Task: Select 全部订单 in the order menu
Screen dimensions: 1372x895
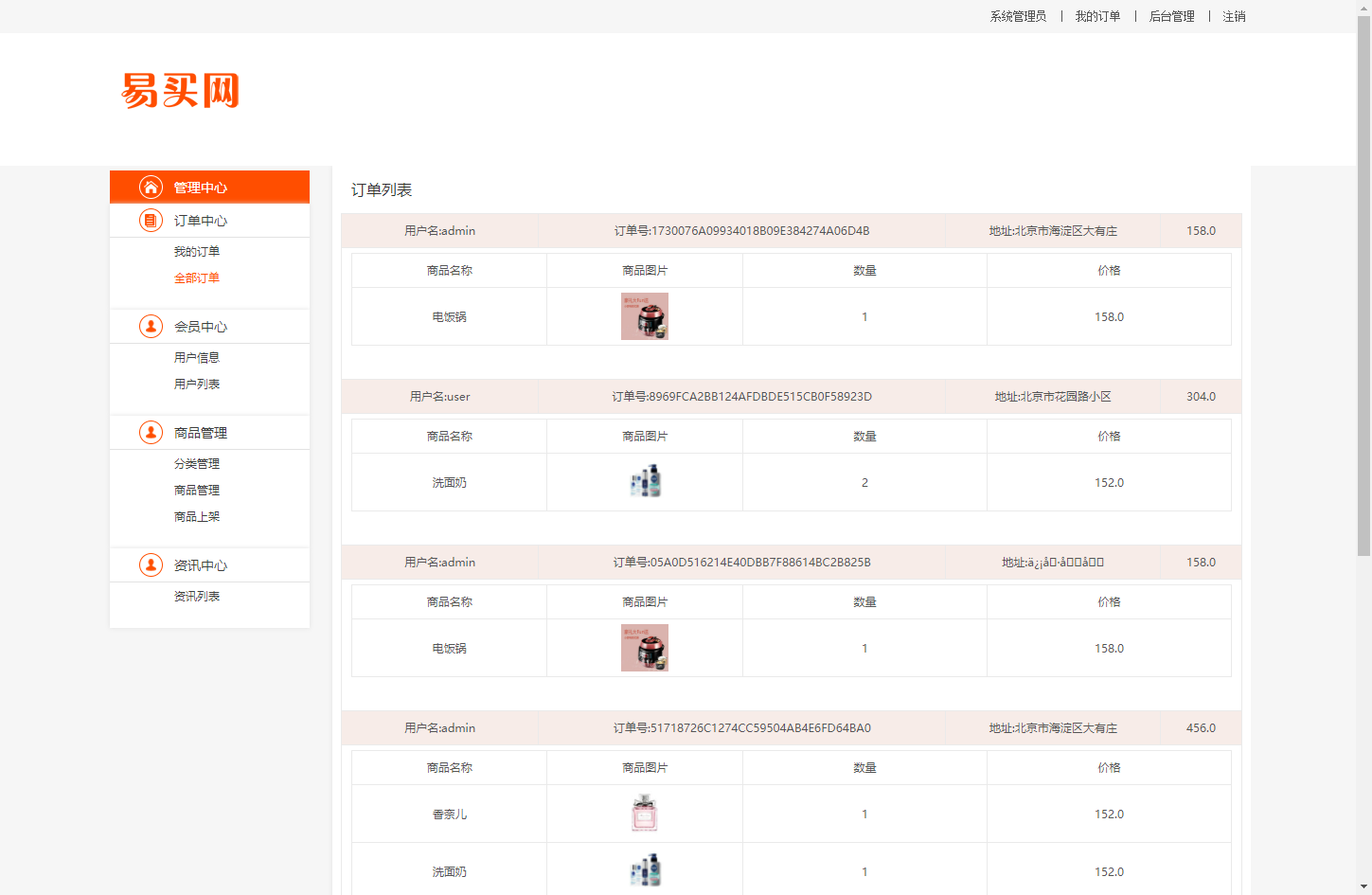Action: coord(197,277)
